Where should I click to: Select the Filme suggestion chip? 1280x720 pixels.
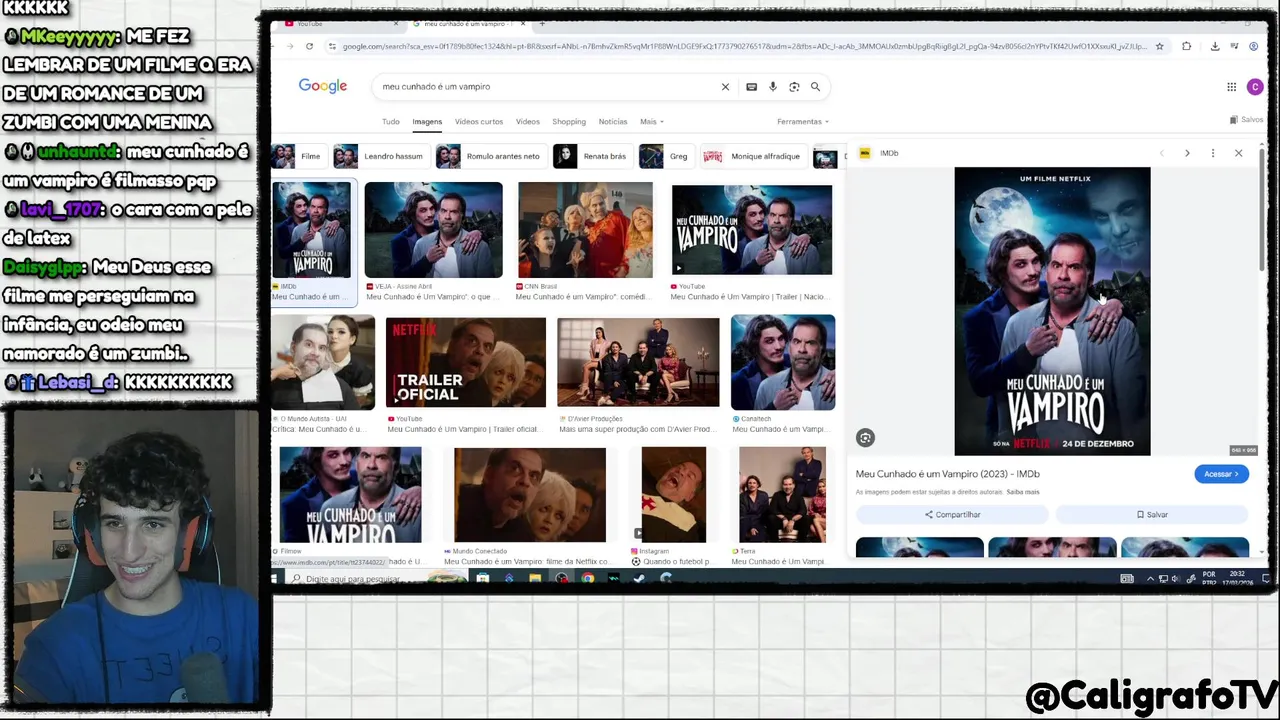pyautogui.click(x=298, y=156)
